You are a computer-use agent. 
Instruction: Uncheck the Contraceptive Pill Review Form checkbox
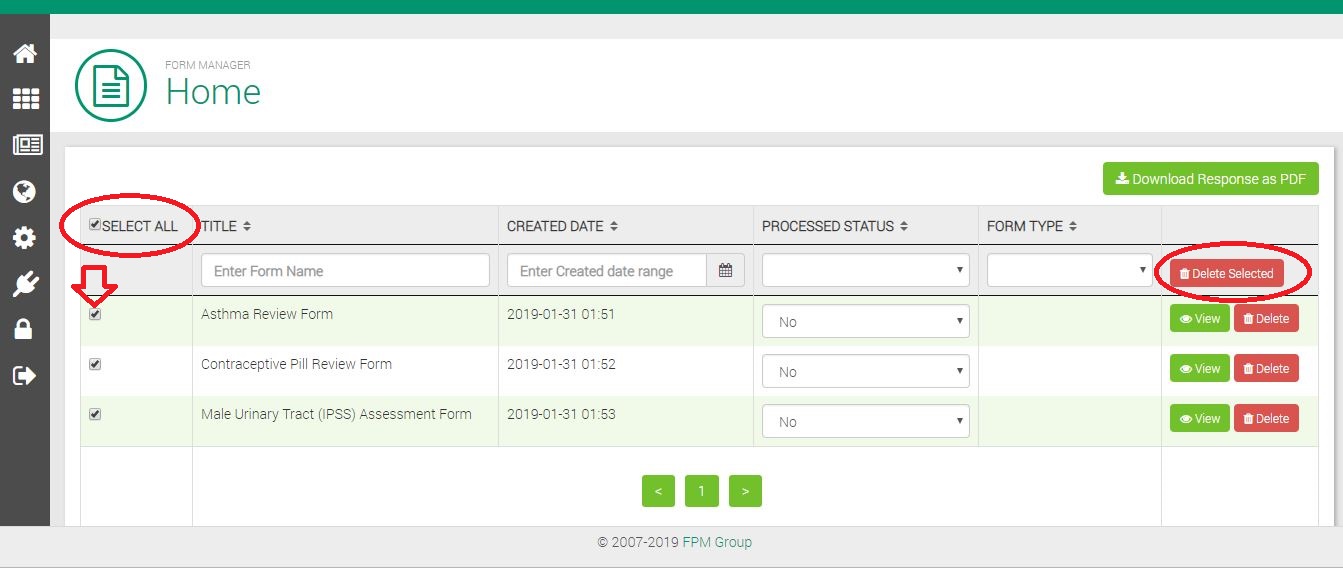coord(95,364)
